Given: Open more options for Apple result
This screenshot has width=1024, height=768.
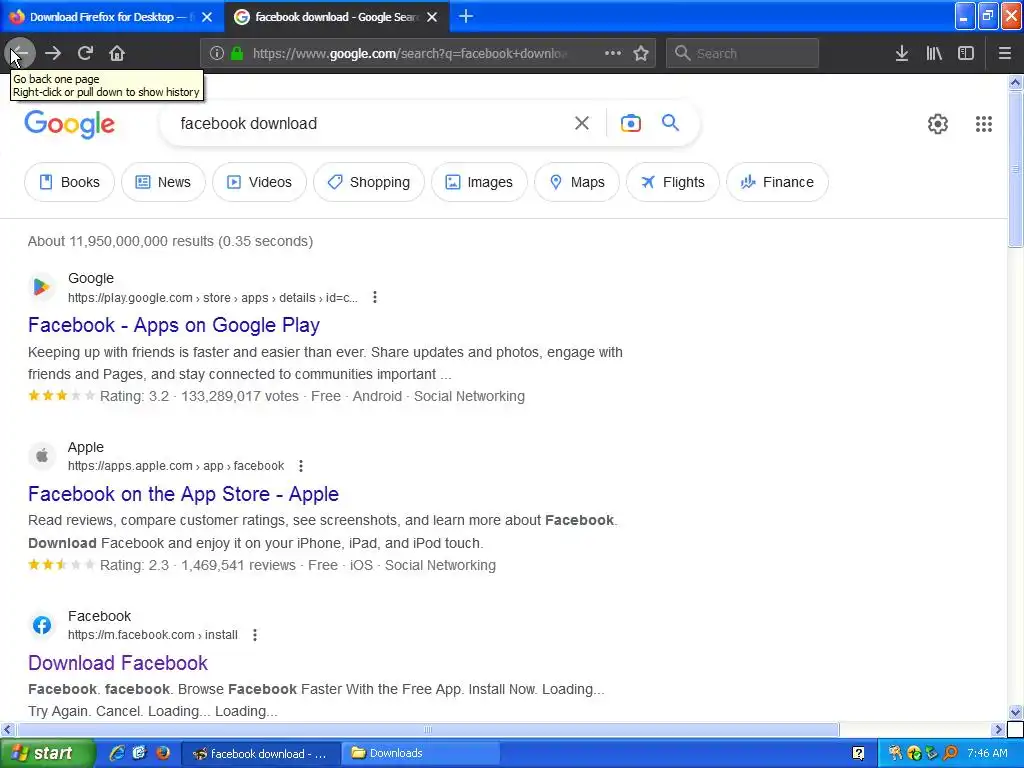Looking at the screenshot, I should coord(301,466).
